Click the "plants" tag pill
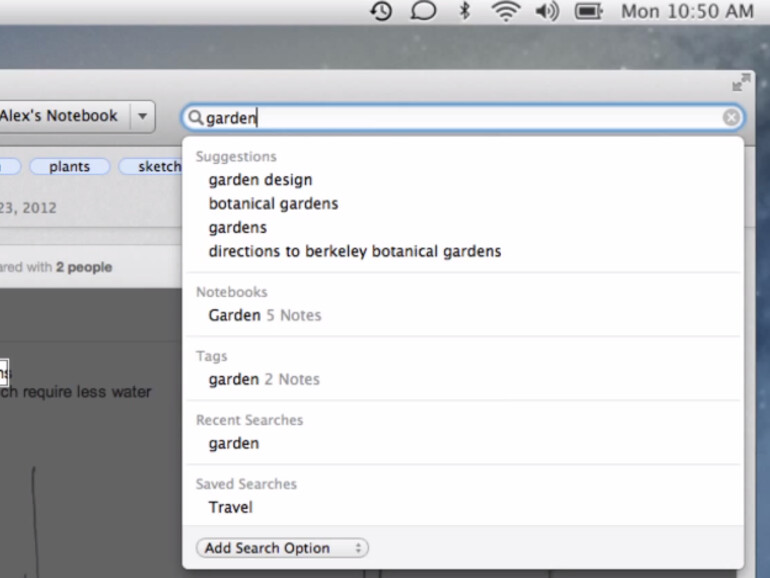Viewport: 770px width, 578px height. [69, 167]
